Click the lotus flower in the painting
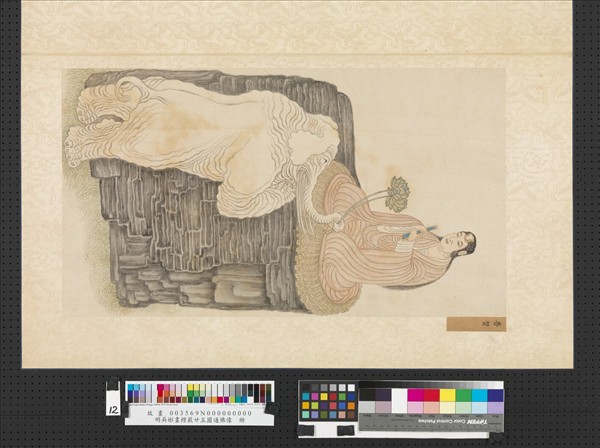Viewport: 600px width, 448px height. (396, 194)
